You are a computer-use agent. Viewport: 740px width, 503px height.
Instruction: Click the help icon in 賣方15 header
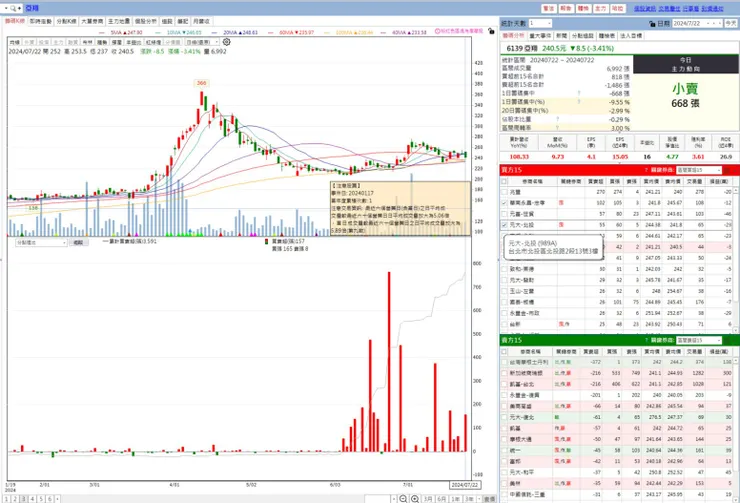point(646,340)
